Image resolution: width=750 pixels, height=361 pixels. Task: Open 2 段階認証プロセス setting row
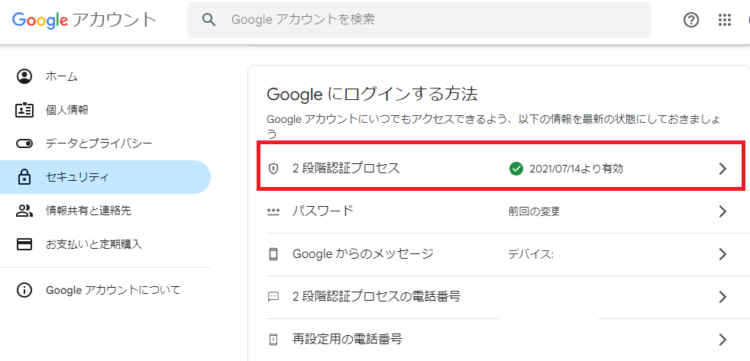point(501,166)
